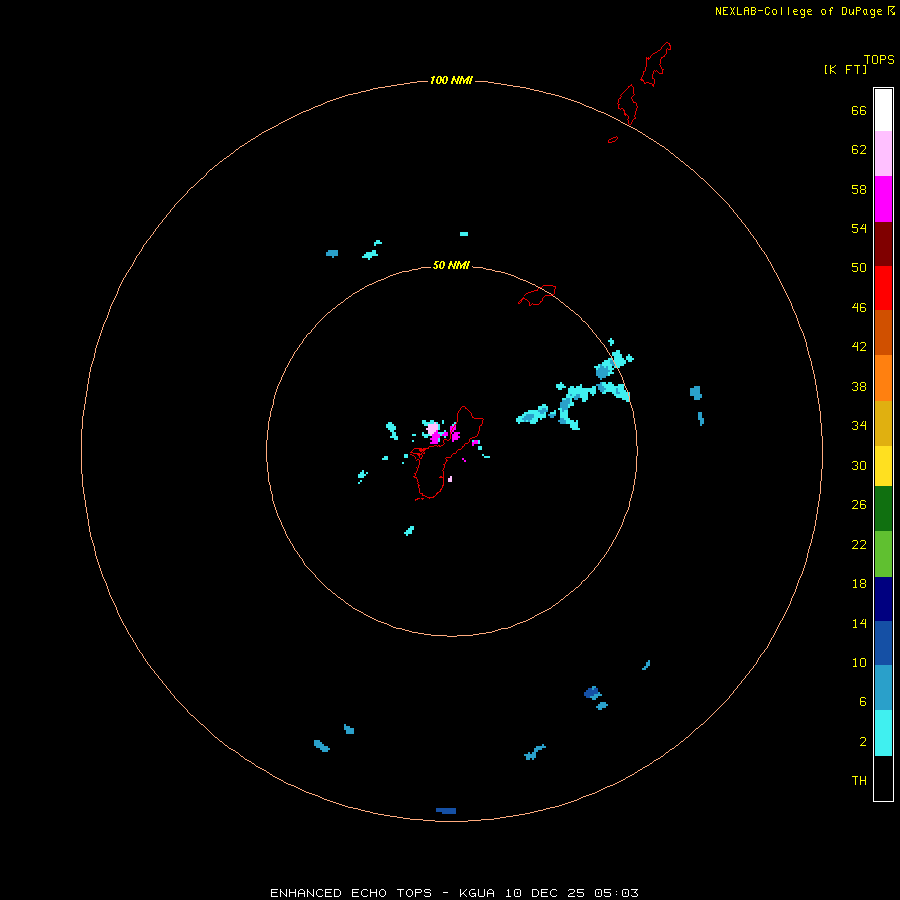Click the cyan 10 kft legend swatch
The width and height of the screenshot is (900, 900).
tap(883, 733)
